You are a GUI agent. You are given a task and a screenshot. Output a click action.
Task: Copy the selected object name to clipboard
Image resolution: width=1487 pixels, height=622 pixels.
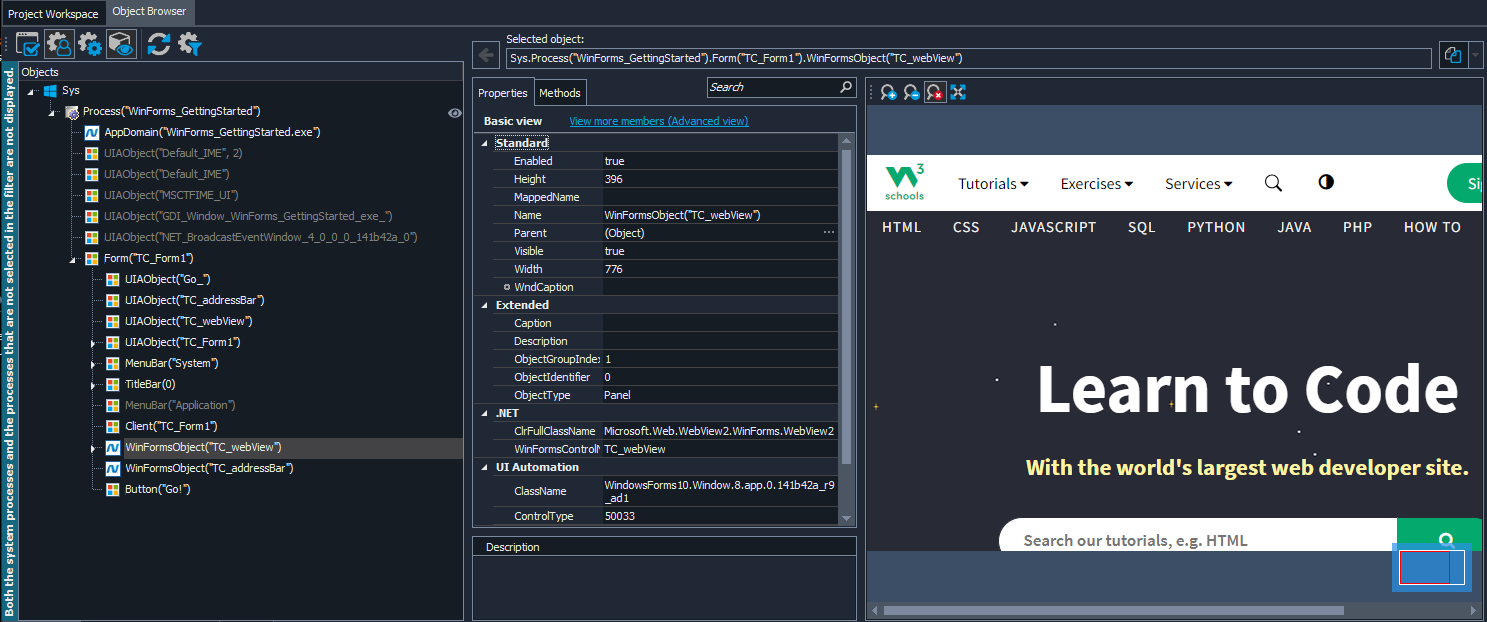(x=1451, y=56)
